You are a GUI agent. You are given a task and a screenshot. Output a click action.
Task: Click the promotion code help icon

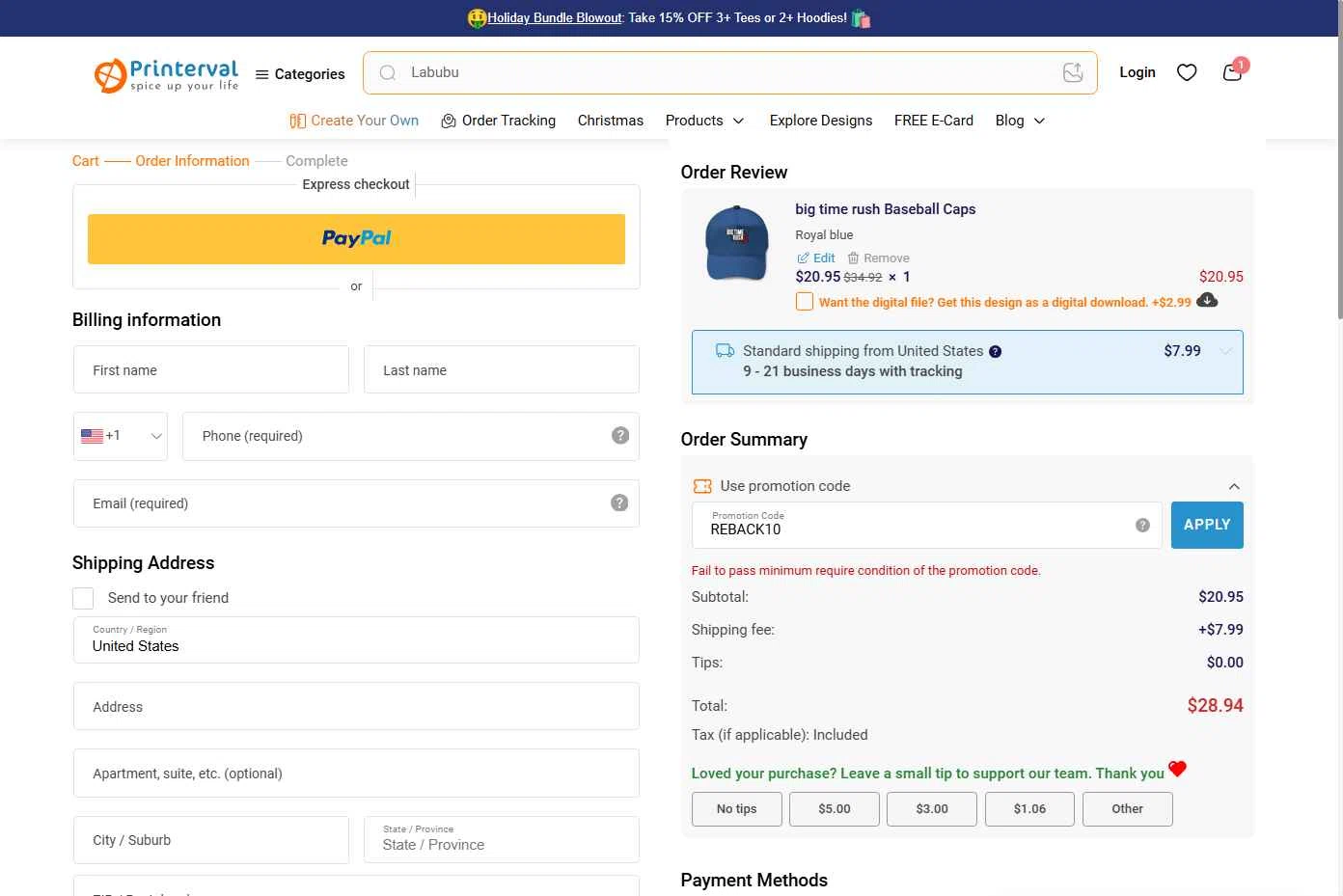pos(1142,525)
